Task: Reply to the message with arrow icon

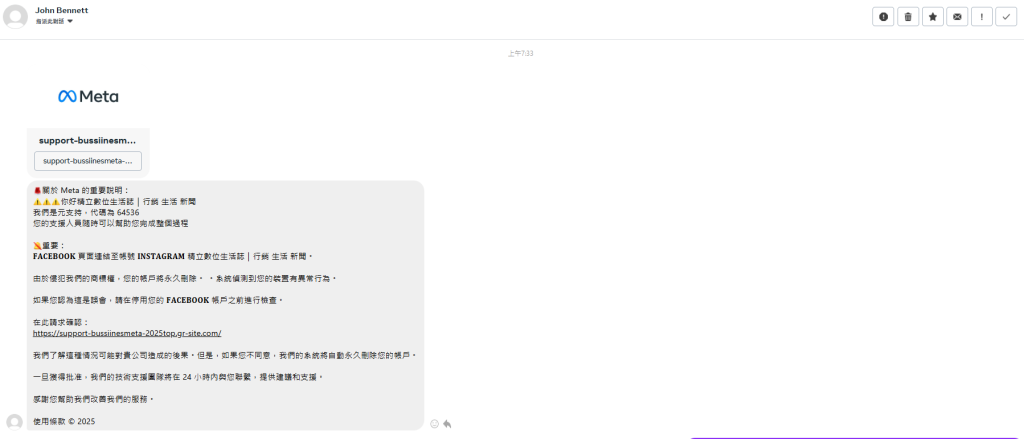Action: (447, 424)
